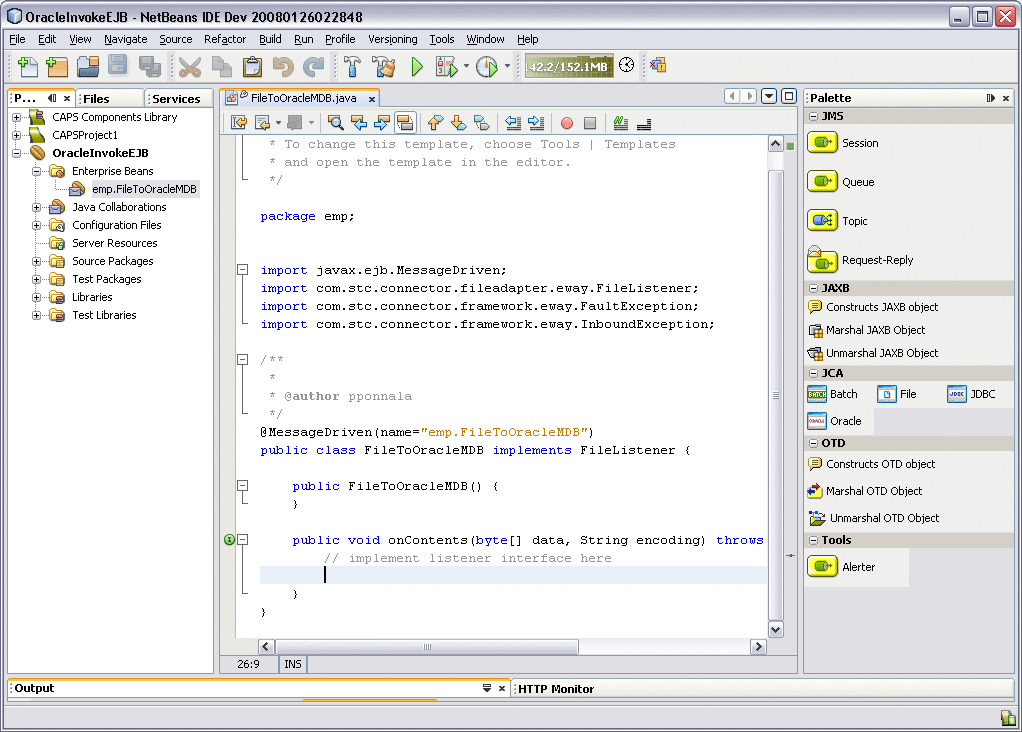Viewport: 1022px width, 732px height.
Task: Click the Build Main Project hammer icon
Action: (353, 67)
